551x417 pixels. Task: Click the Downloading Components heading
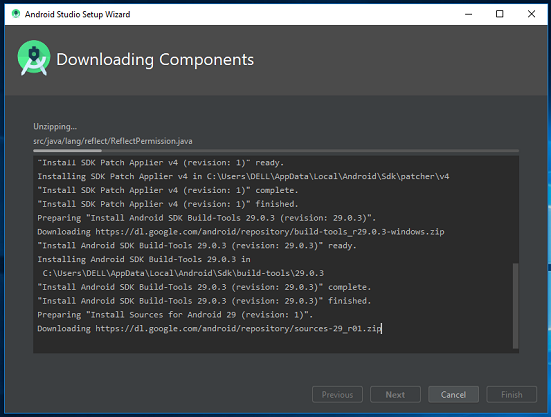[x=155, y=59]
